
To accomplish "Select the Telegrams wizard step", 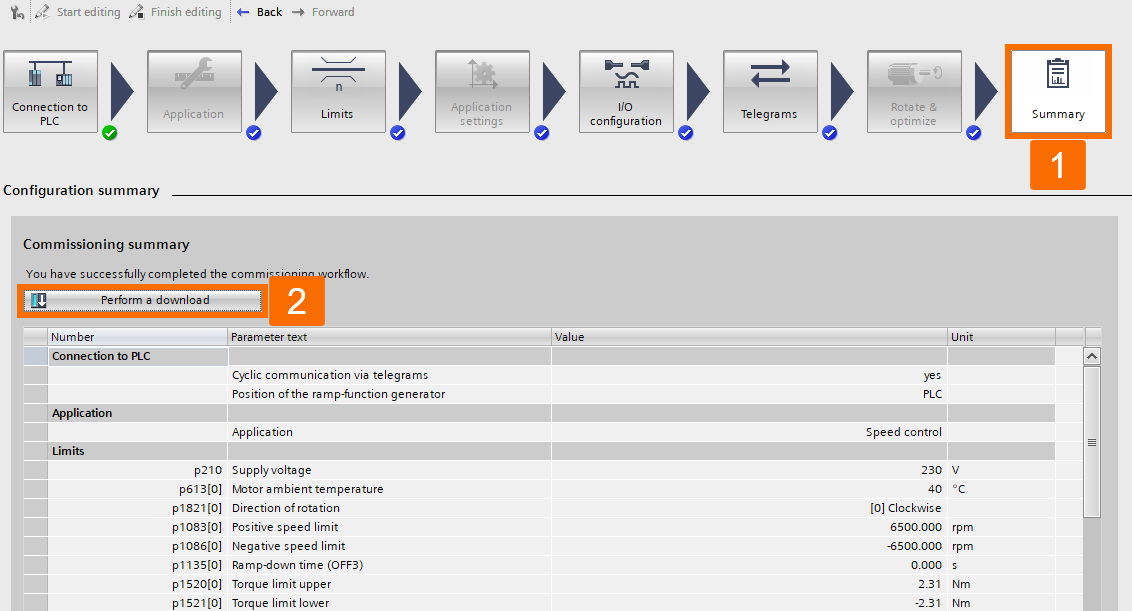I will 770,91.
